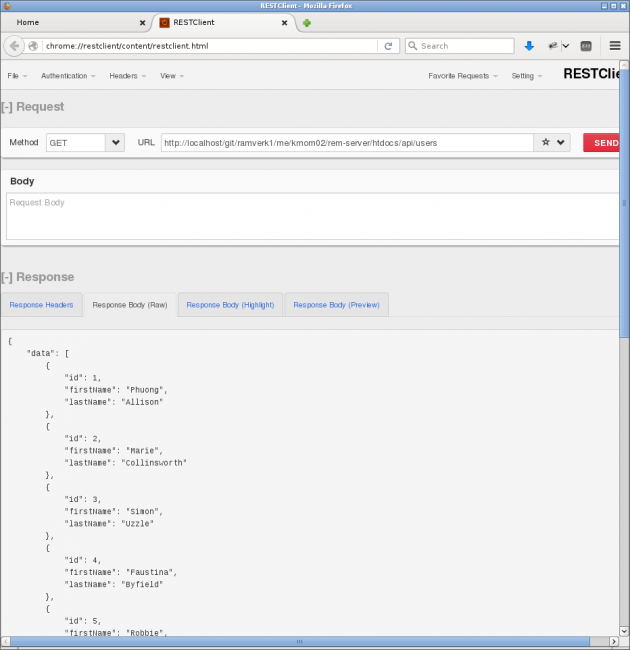Click the red SEND button
The image size is (630, 650).
pos(601,143)
